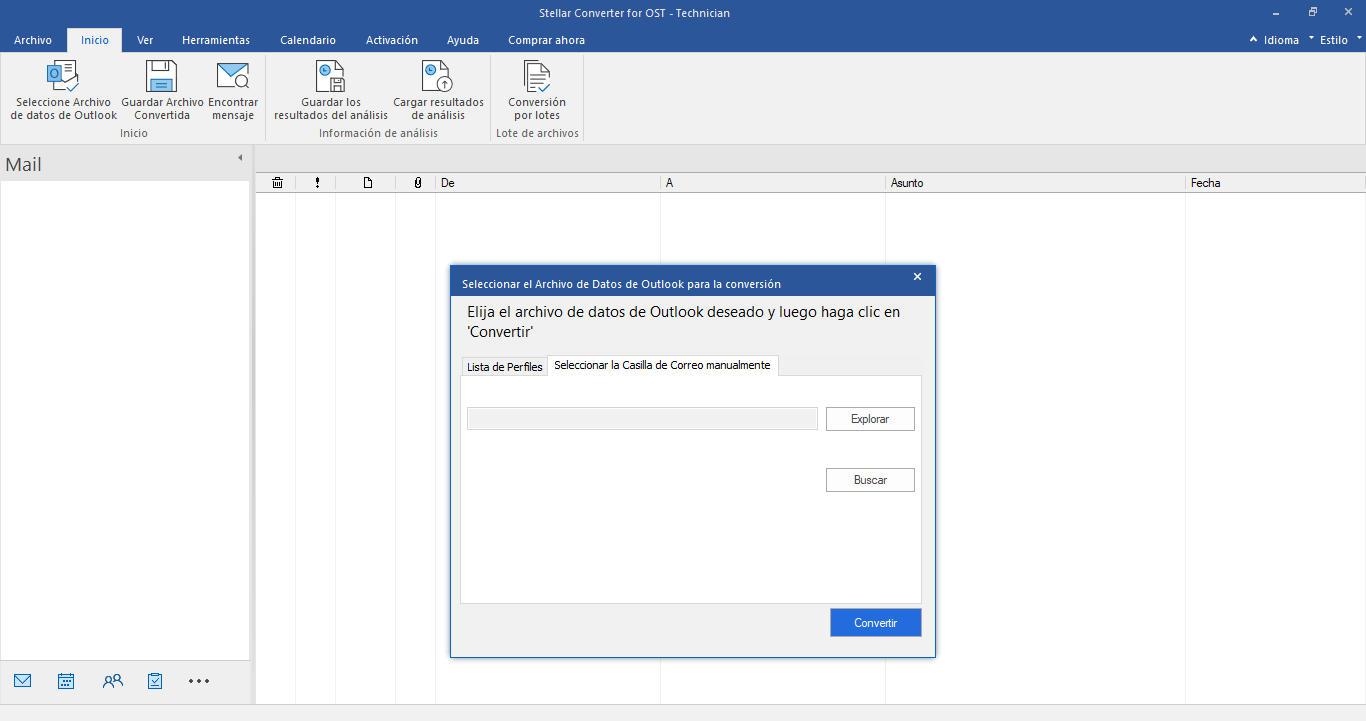Open the Tasks clipboard icon
The image size is (1366, 721).
155,681
